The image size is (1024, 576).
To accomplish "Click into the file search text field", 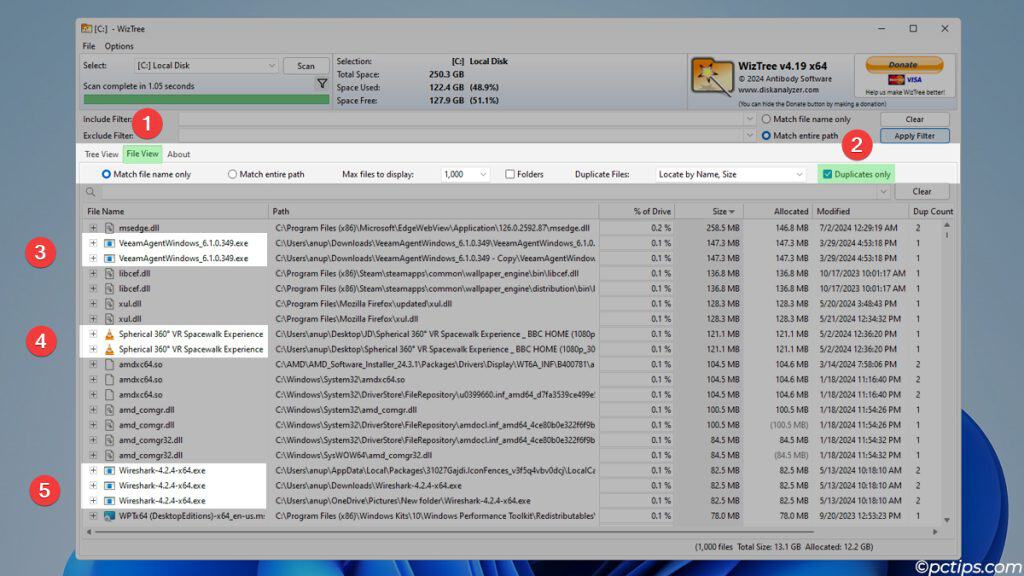I will coord(490,192).
